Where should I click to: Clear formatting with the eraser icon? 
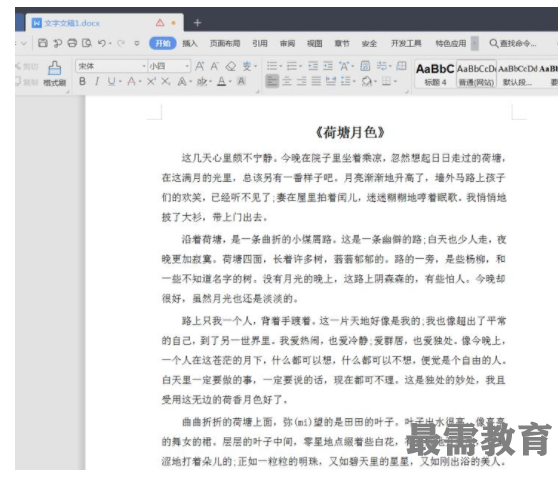point(231,66)
